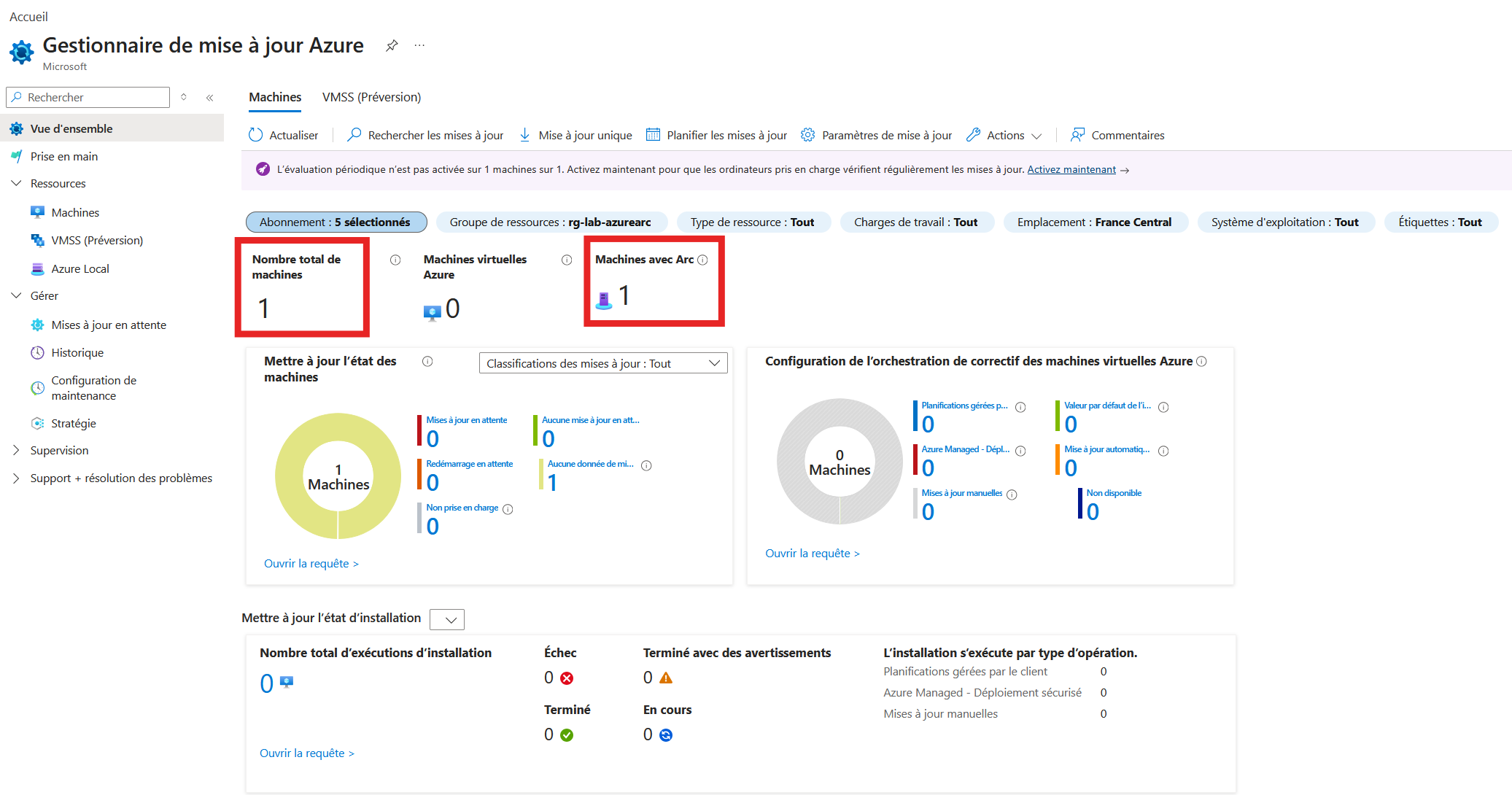1512x795 pixels.
Task: Show info for Mises à jour manuelles
Action: coord(1012,495)
